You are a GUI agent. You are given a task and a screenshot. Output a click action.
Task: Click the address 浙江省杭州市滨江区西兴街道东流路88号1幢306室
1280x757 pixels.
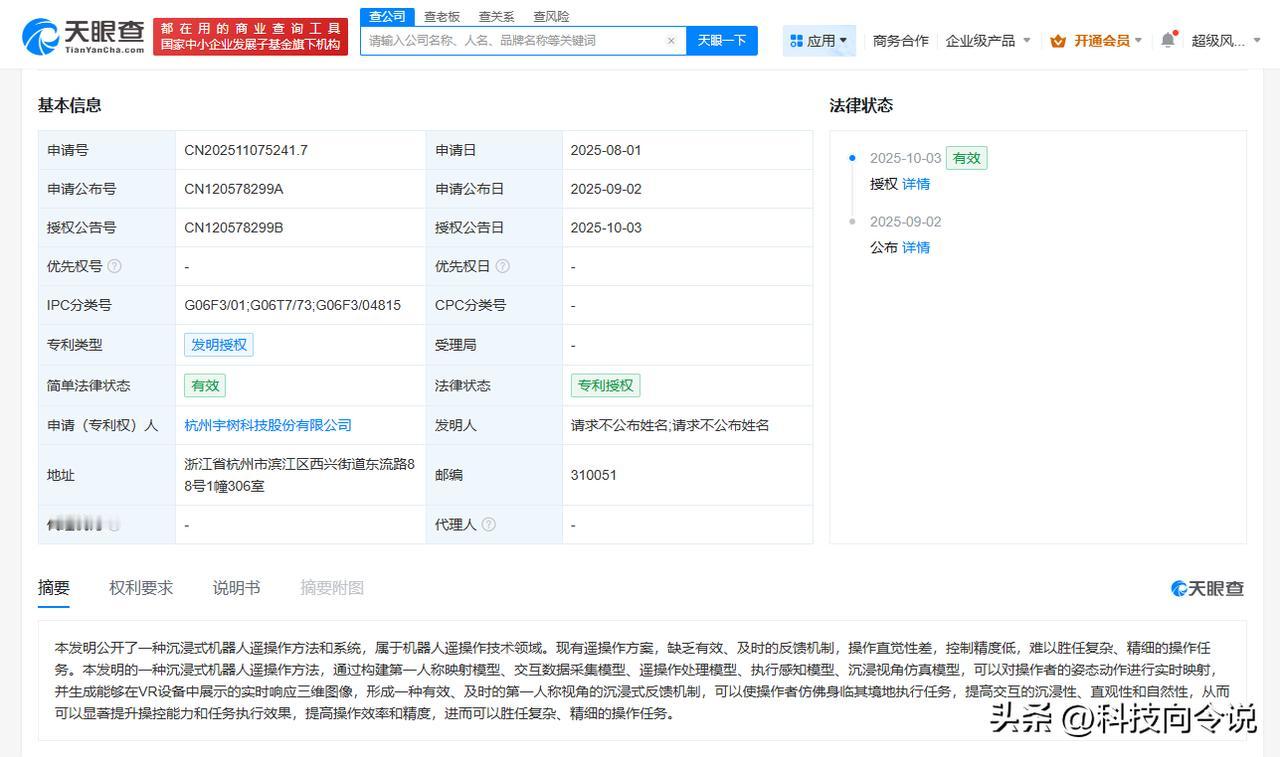(x=300, y=475)
